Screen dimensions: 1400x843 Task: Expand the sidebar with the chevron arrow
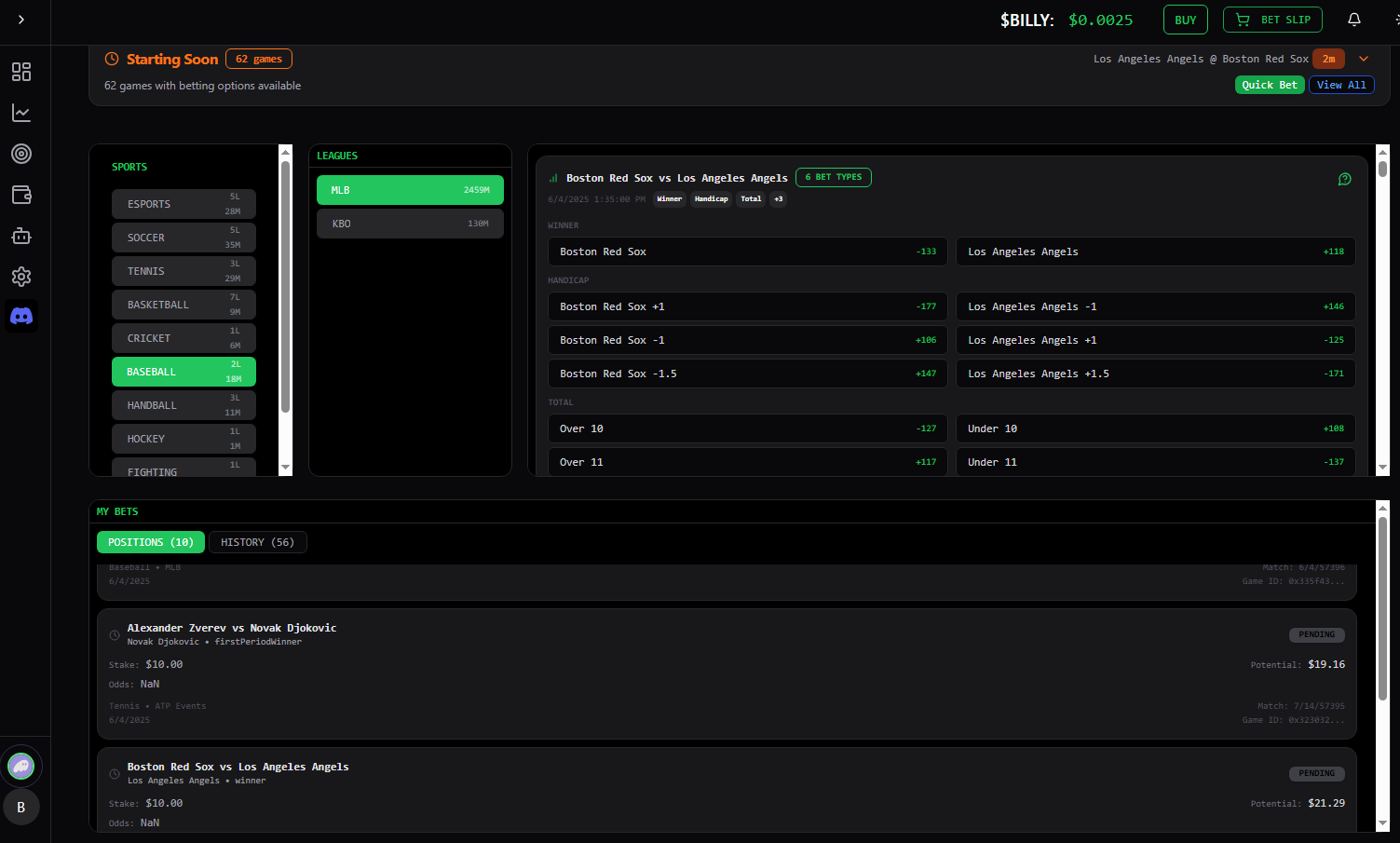point(20,20)
